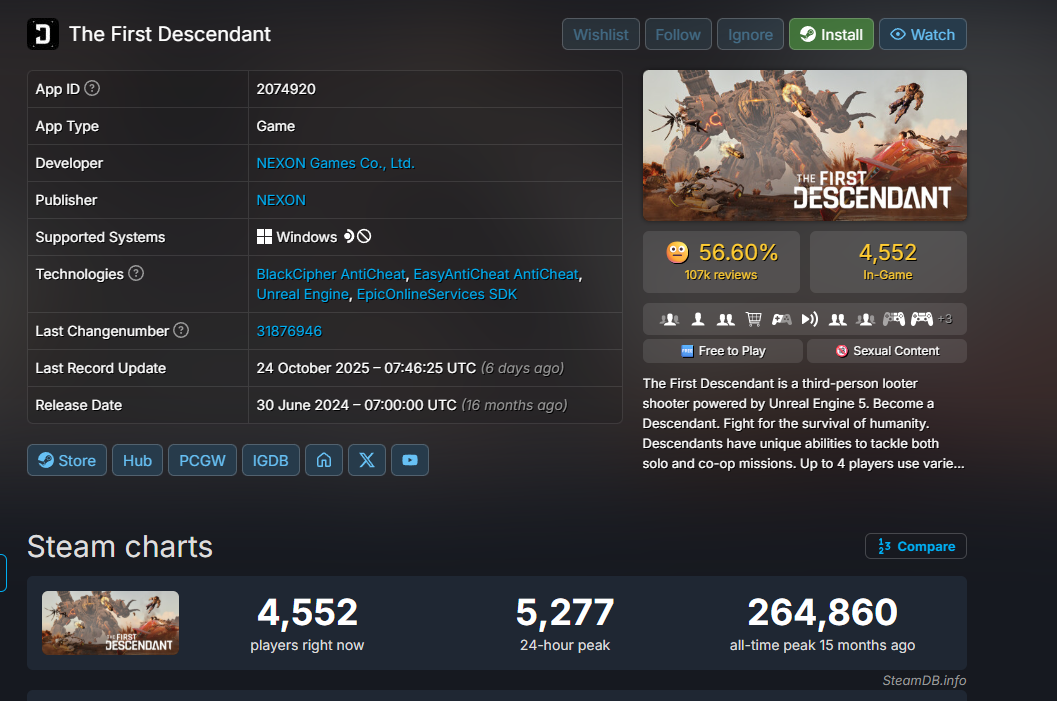Open the X (Twitter) profile icon
Image resolution: width=1057 pixels, height=701 pixels.
pos(367,460)
